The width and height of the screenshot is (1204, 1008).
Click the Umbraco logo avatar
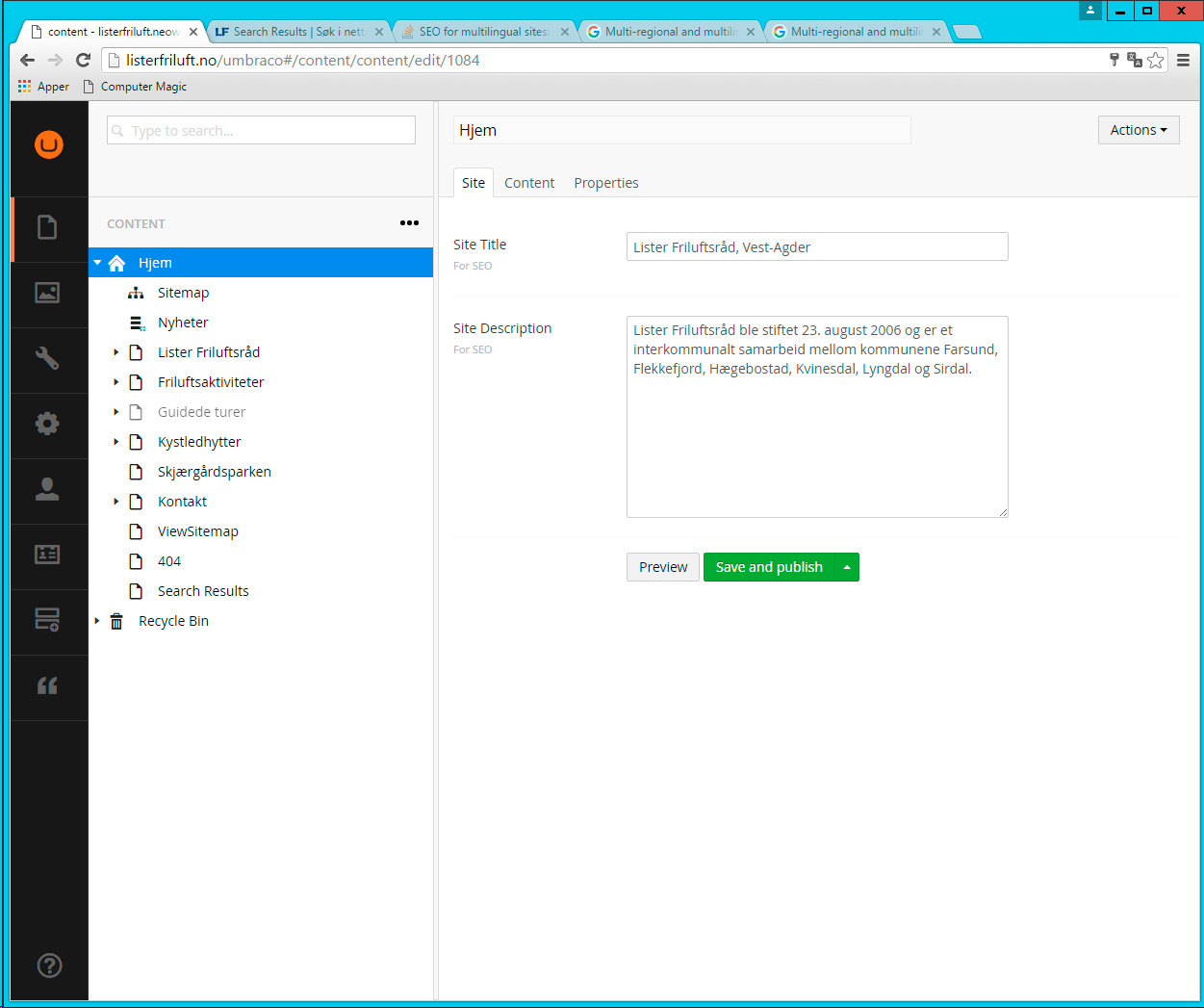(49, 144)
